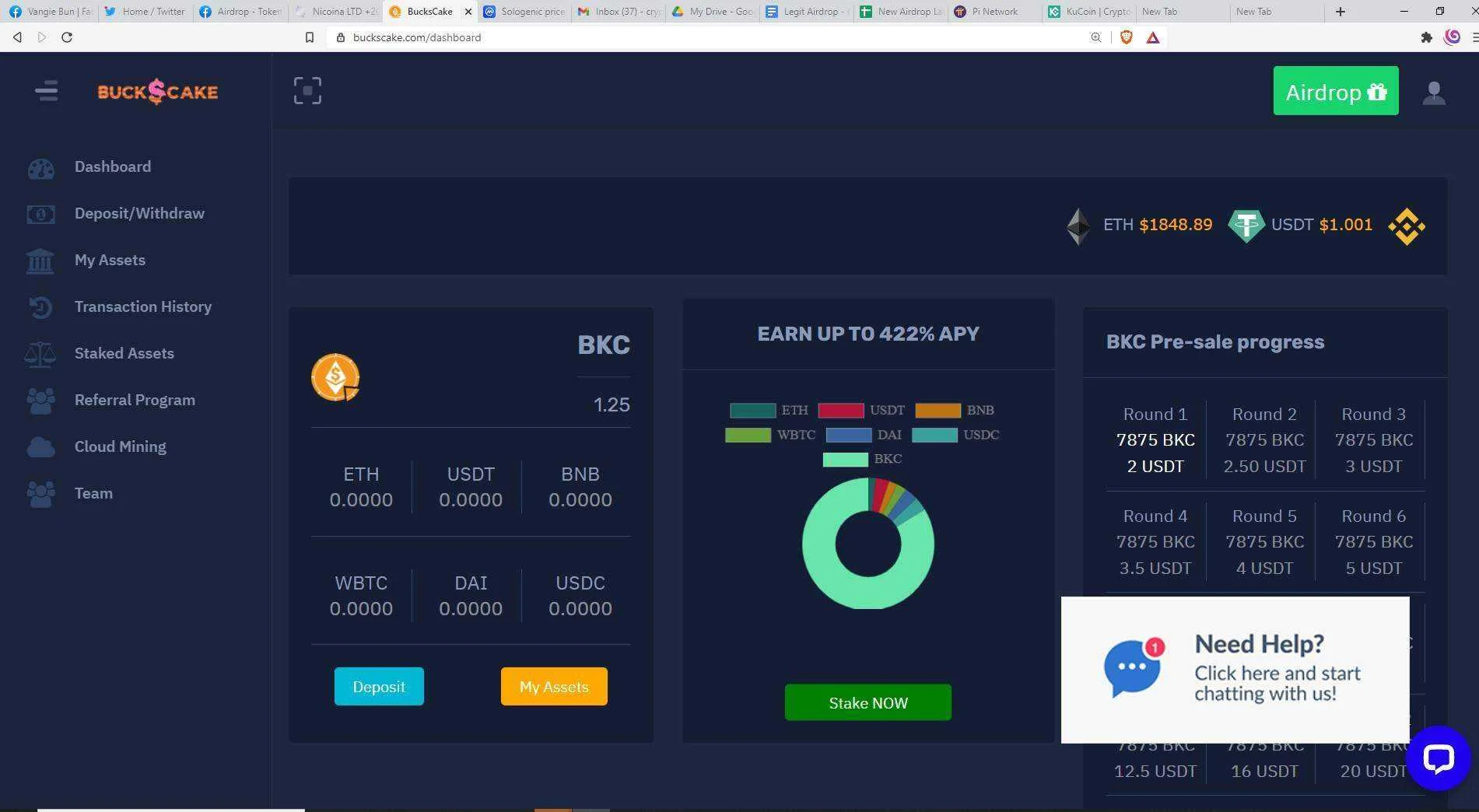Open a new browser tab
The height and width of the screenshot is (812, 1479).
click(1340, 11)
